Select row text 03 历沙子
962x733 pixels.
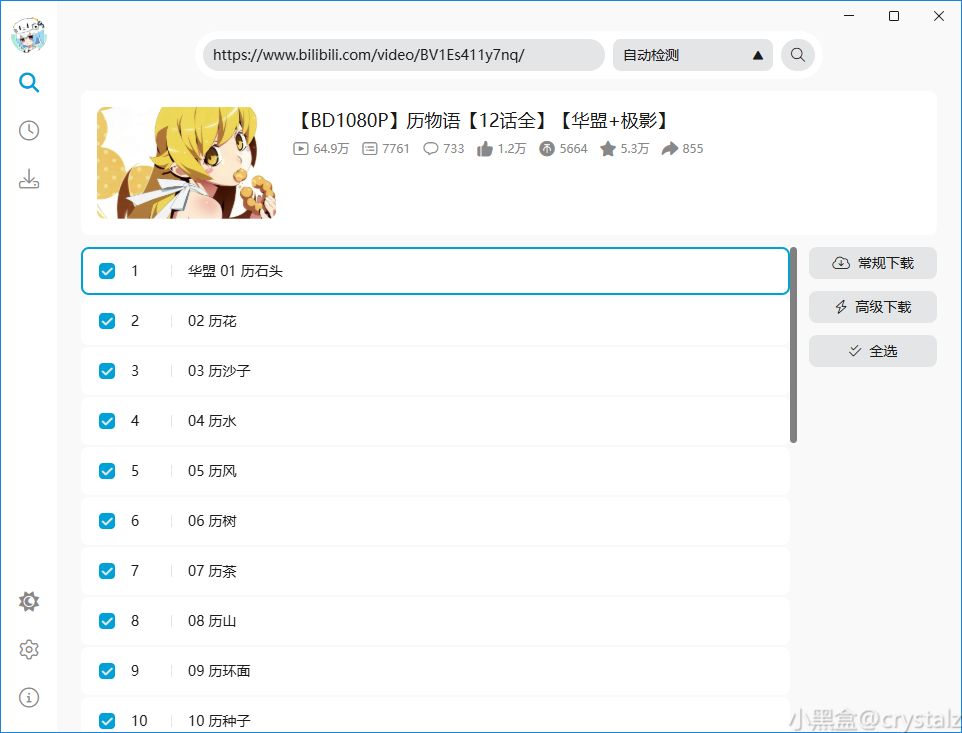click(x=219, y=371)
